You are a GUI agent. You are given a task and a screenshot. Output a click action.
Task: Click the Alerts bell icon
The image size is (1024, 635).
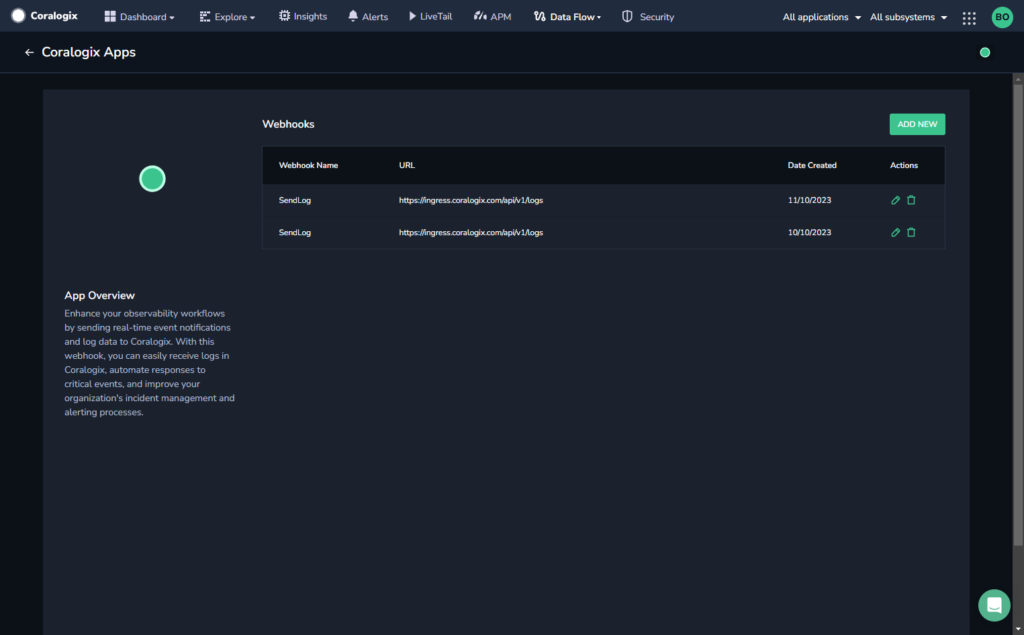tap(353, 16)
